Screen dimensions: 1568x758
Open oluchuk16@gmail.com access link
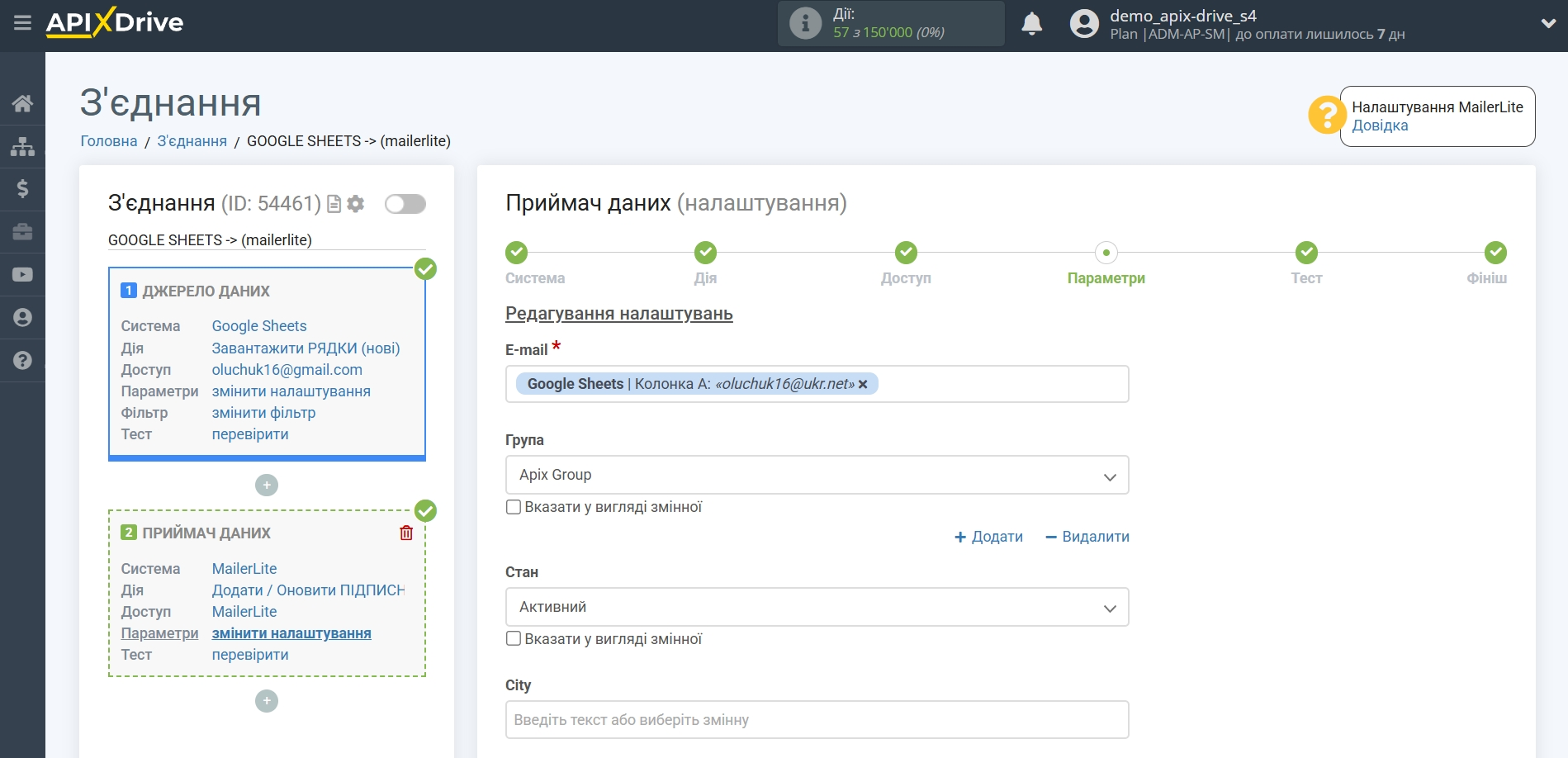287,370
